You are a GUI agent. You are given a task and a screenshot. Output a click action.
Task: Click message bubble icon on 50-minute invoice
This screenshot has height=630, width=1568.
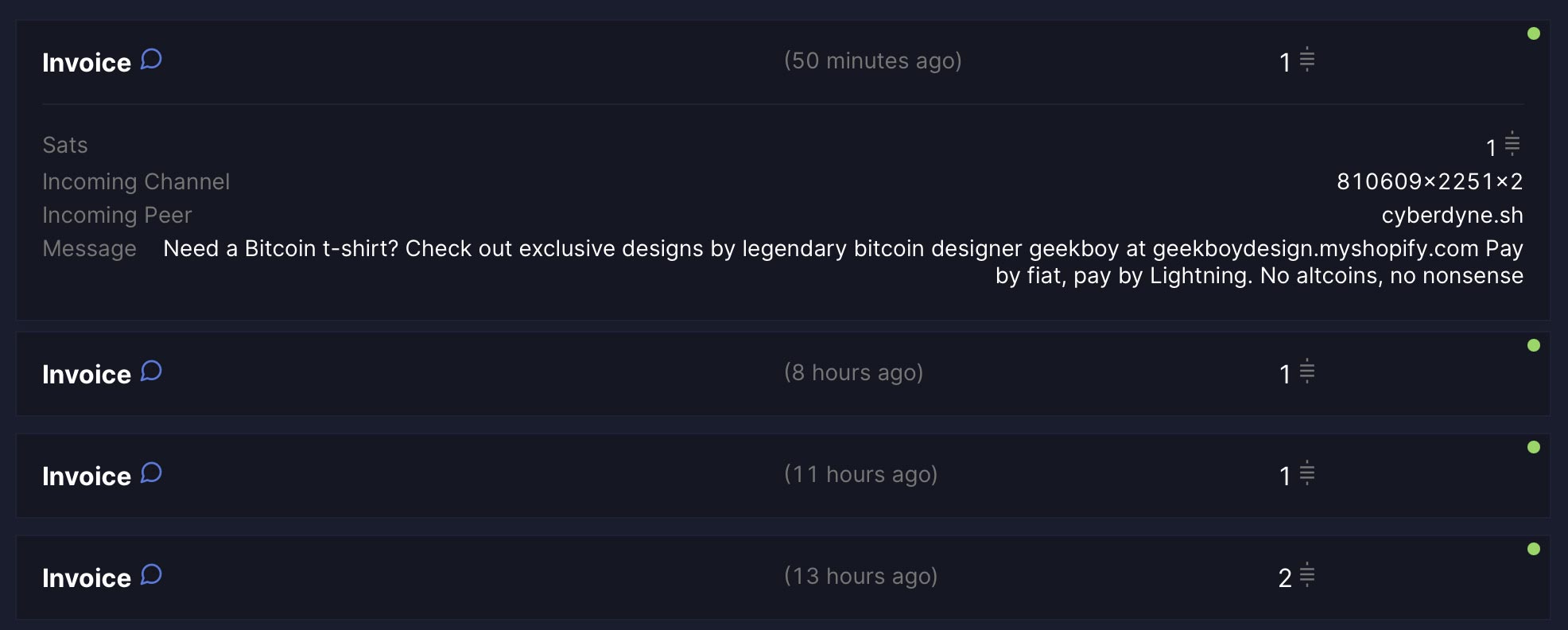click(151, 60)
